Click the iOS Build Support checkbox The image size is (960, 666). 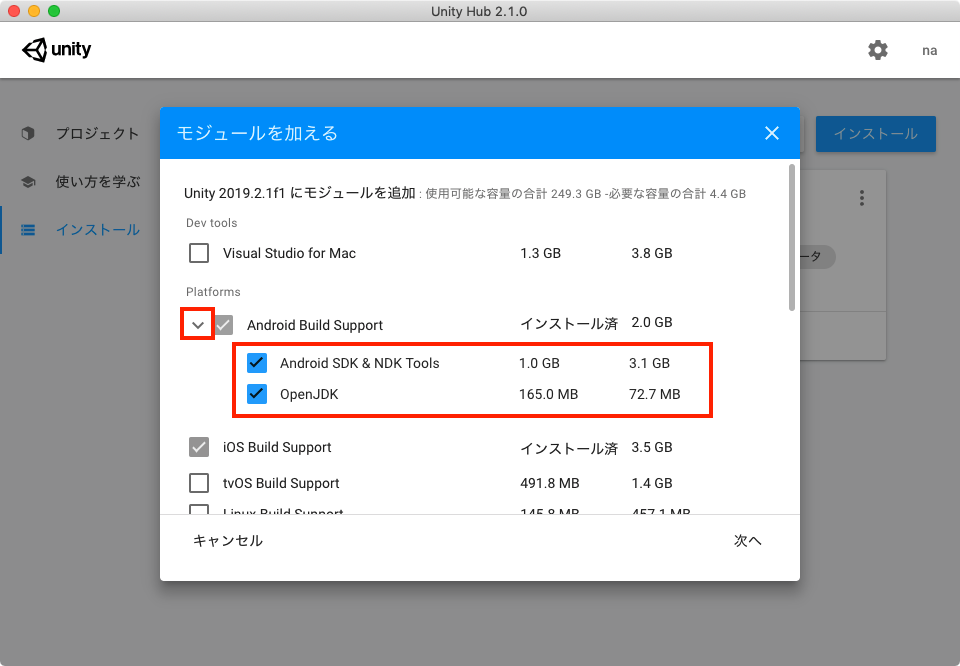(199, 447)
